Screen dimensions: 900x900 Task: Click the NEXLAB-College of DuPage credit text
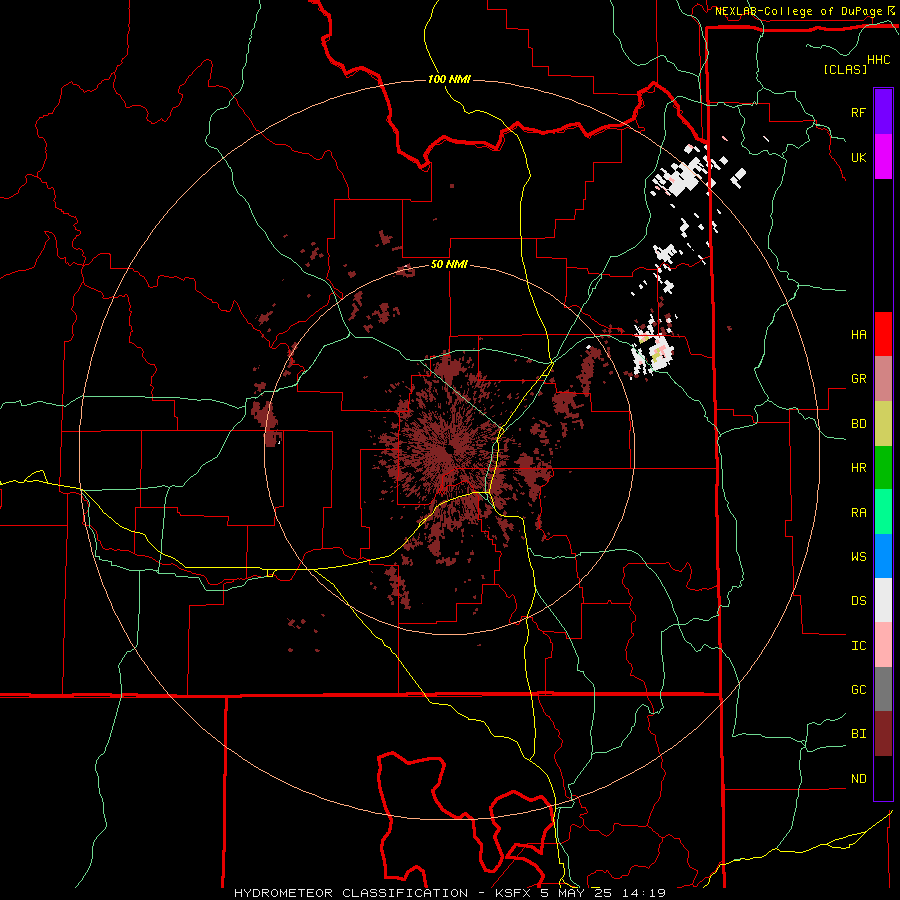(798, 11)
